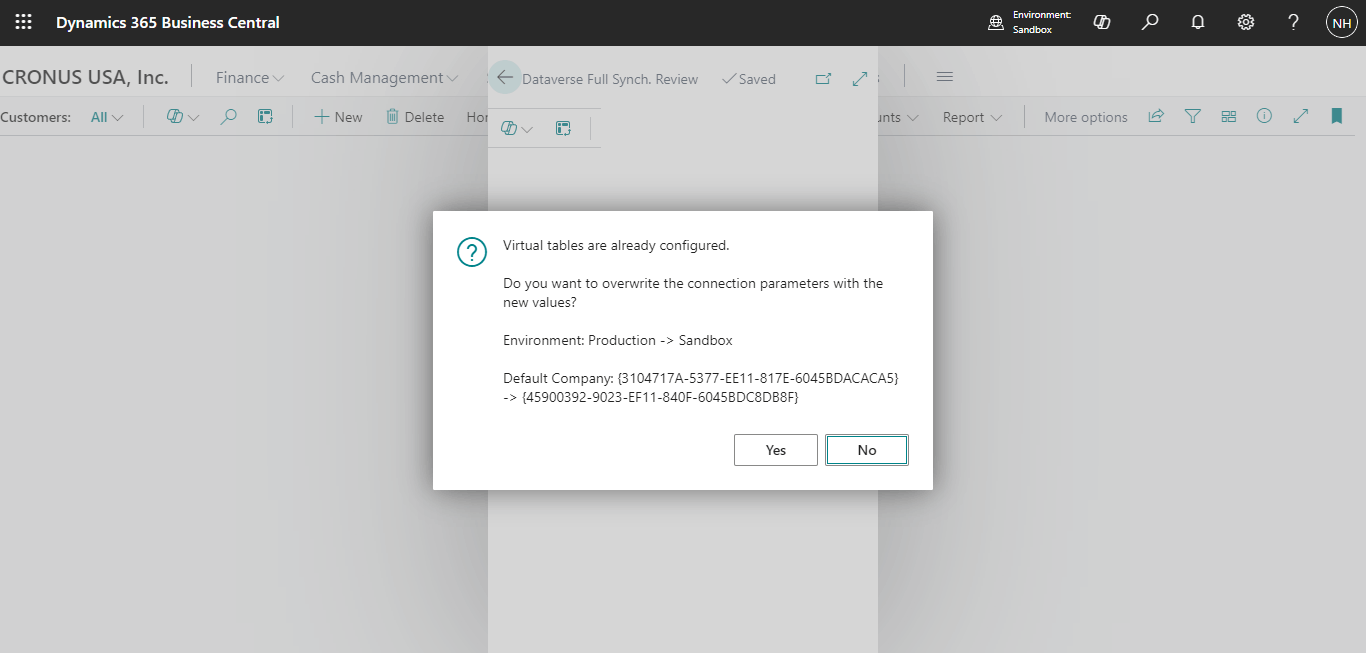Click the New customer action

338,117
